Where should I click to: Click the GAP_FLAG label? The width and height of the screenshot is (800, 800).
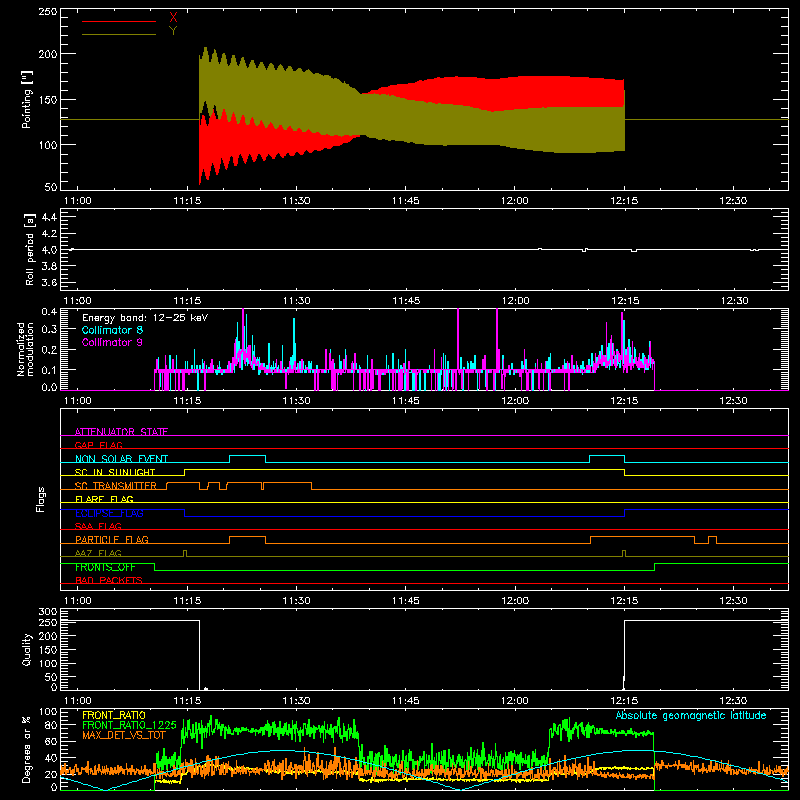(x=98, y=445)
